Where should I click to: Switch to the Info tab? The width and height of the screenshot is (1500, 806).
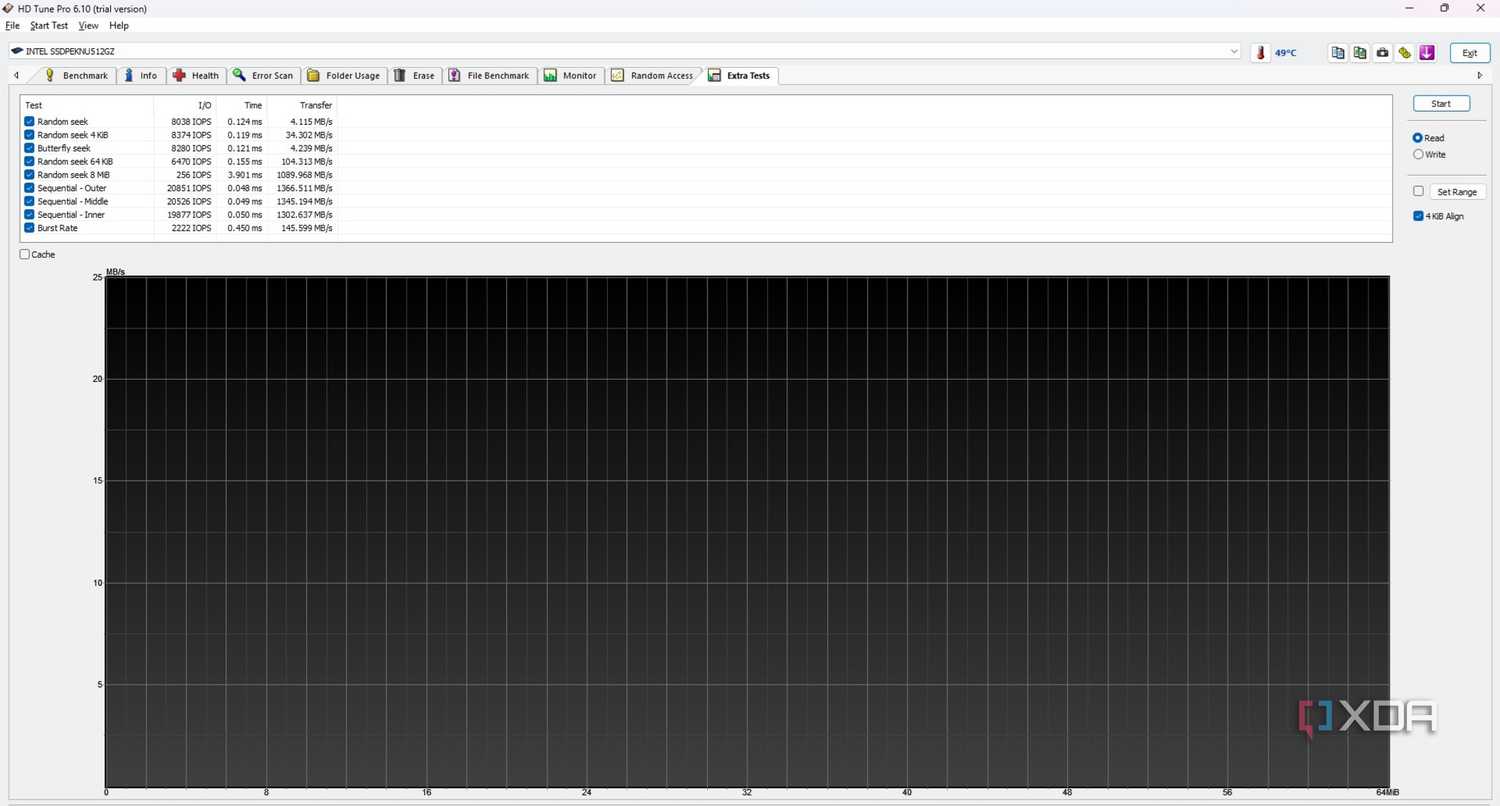tap(140, 75)
